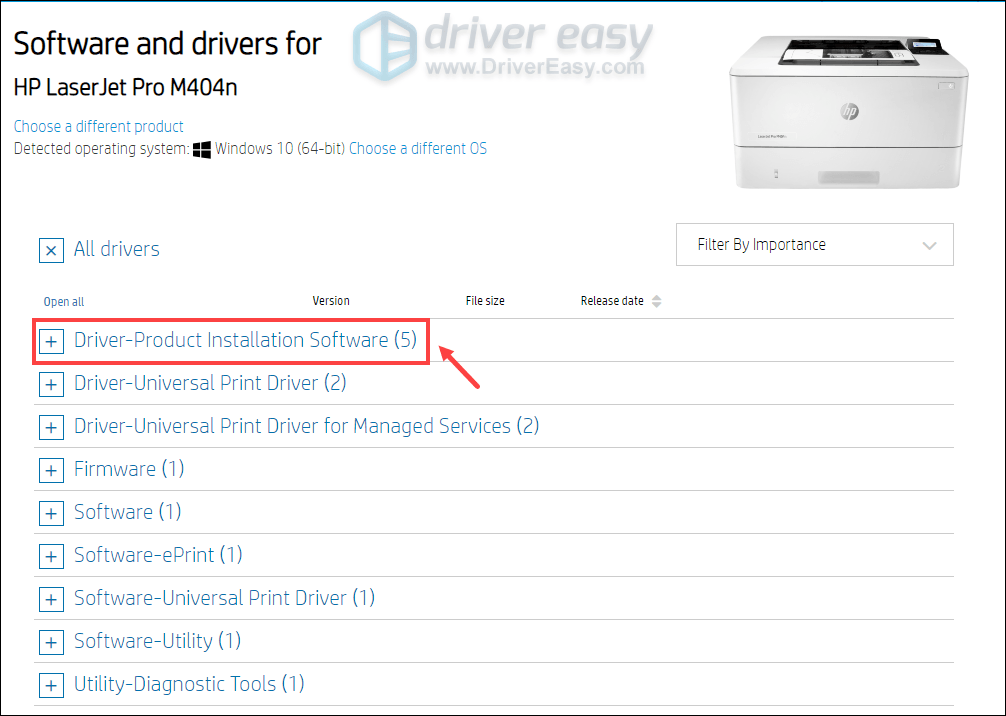Image resolution: width=1006 pixels, height=716 pixels.
Task: Click the Choose a different product link
Action: 98,126
